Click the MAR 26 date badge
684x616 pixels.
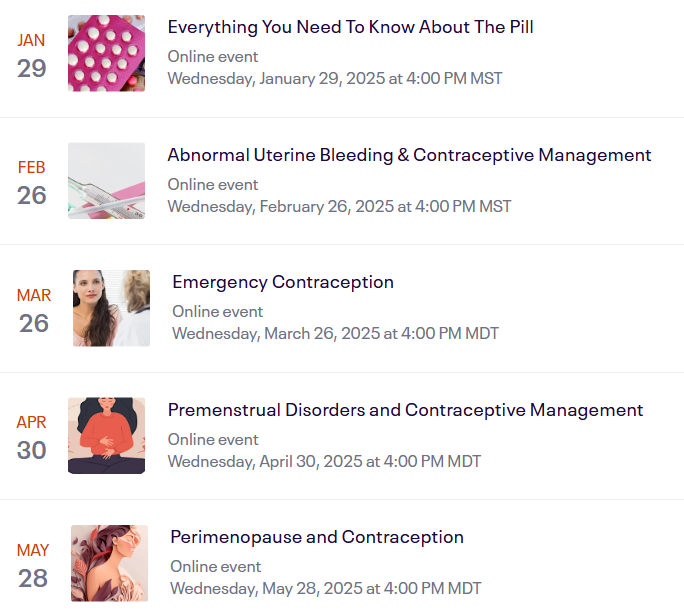(34, 310)
